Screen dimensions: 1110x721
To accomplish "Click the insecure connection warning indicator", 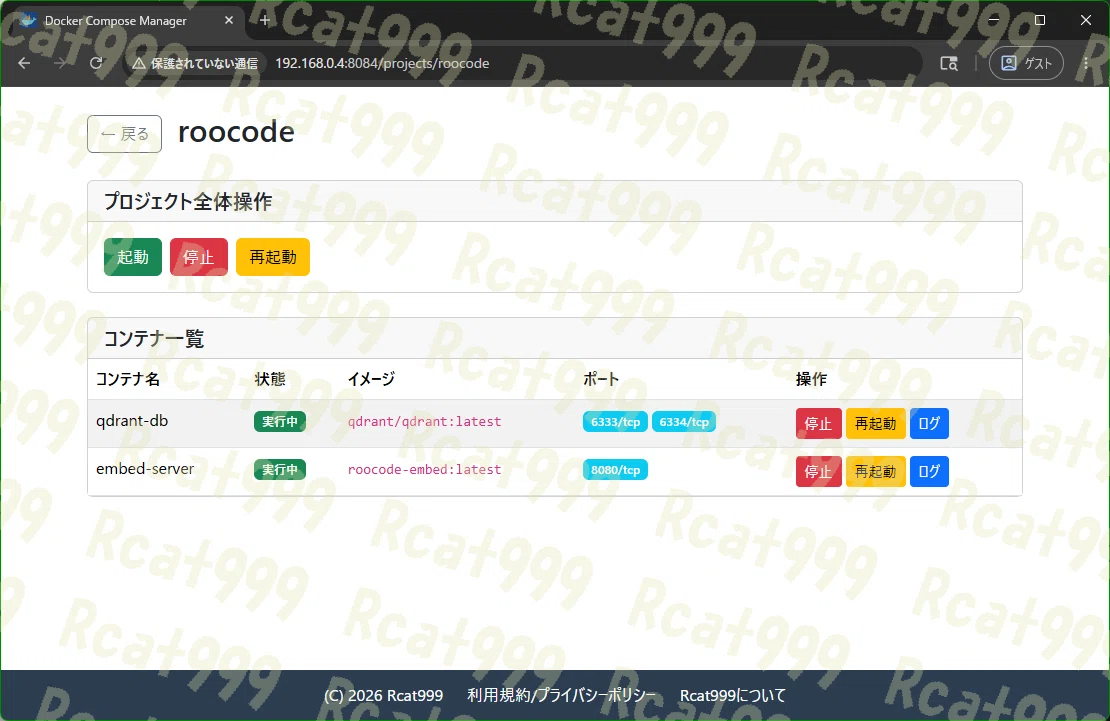I will click(x=195, y=63).
